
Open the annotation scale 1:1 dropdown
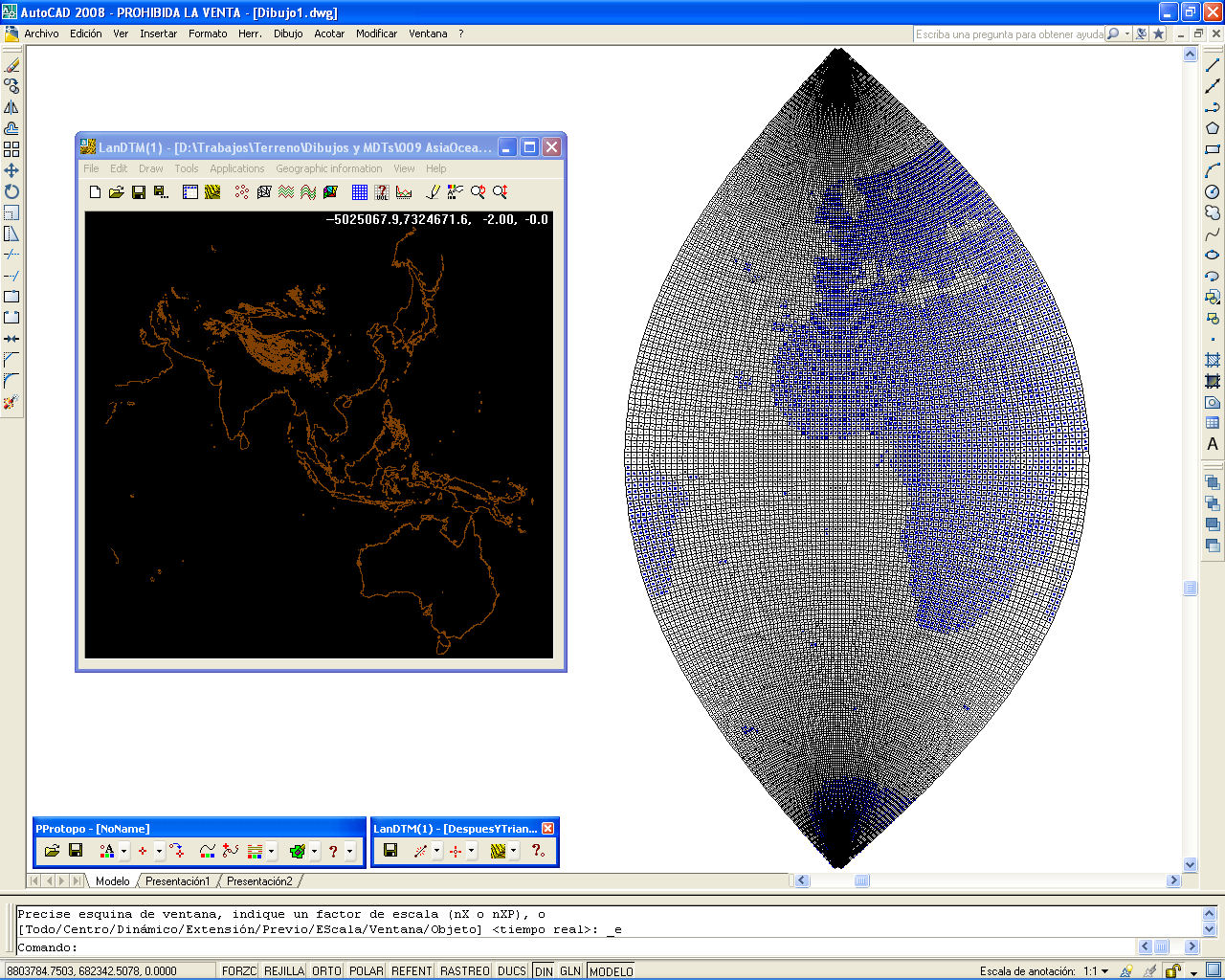point(1096,970)
